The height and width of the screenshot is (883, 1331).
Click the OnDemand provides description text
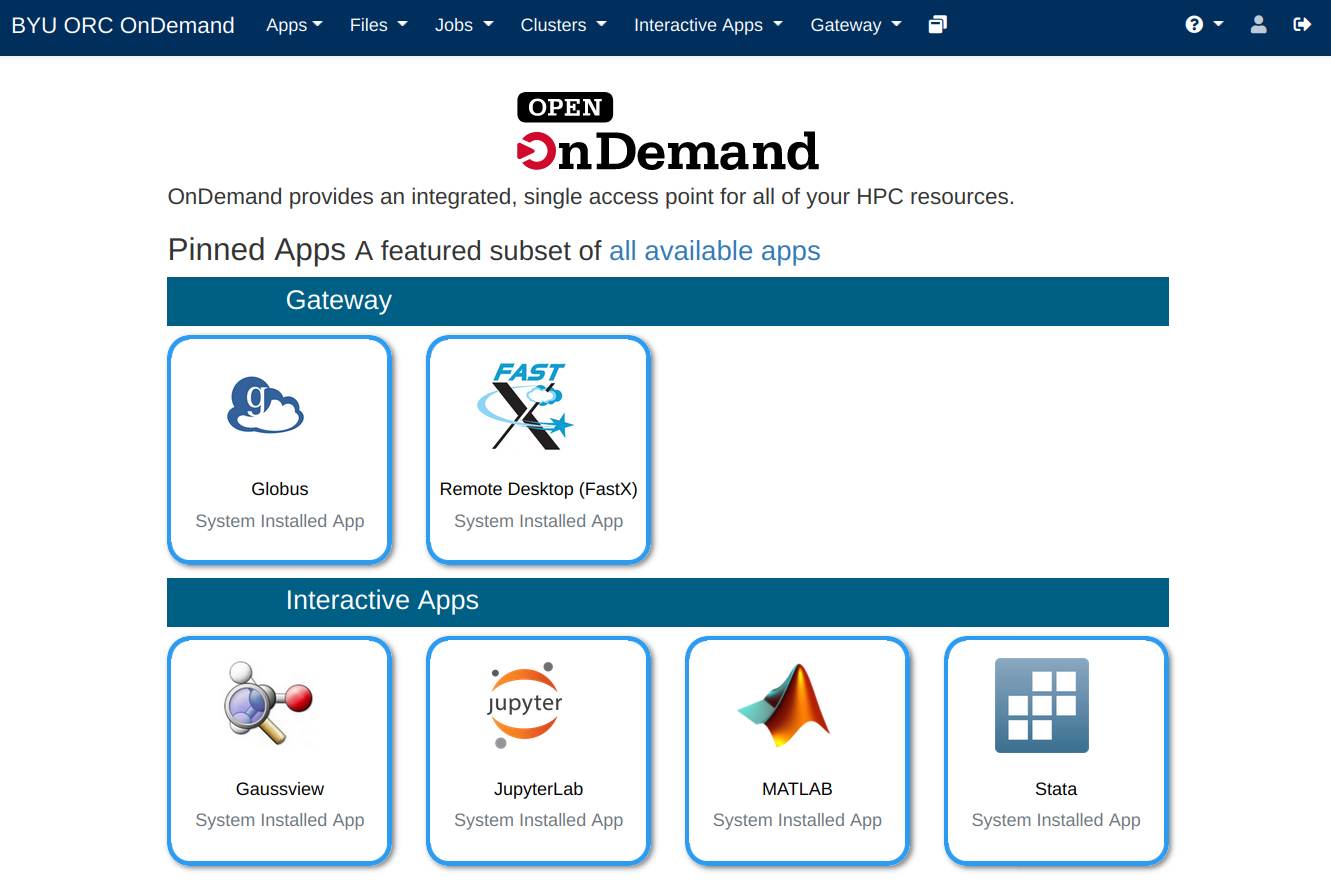pyautogui.click(x=591, y=197)
